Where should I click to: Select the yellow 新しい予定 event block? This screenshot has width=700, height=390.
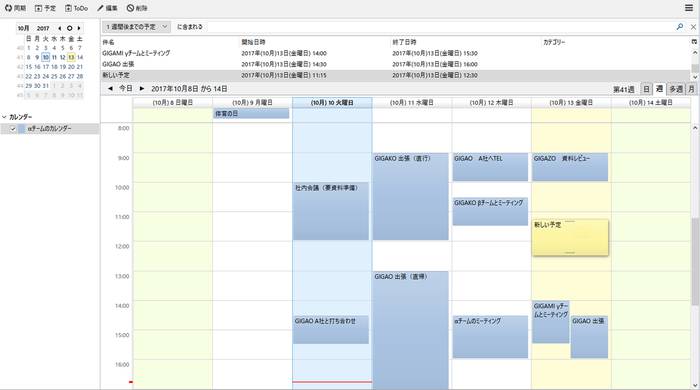570,237
